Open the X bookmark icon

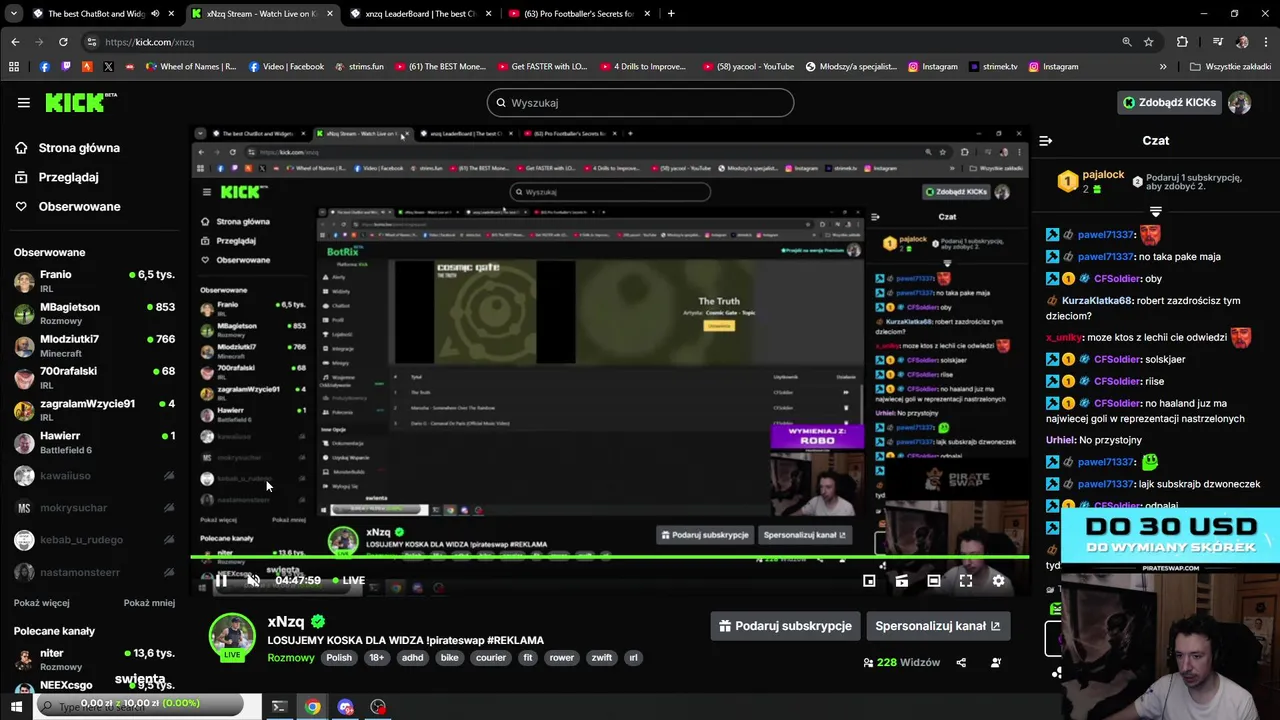coord(108,67)
